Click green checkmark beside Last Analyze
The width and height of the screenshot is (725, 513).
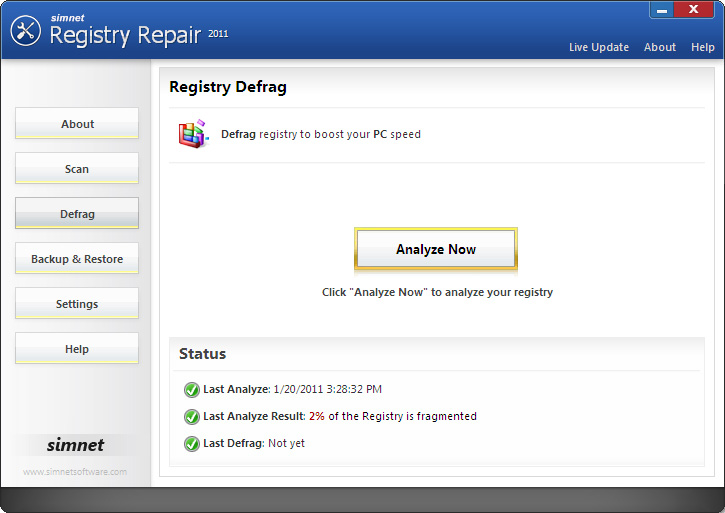tap(191, 390)
